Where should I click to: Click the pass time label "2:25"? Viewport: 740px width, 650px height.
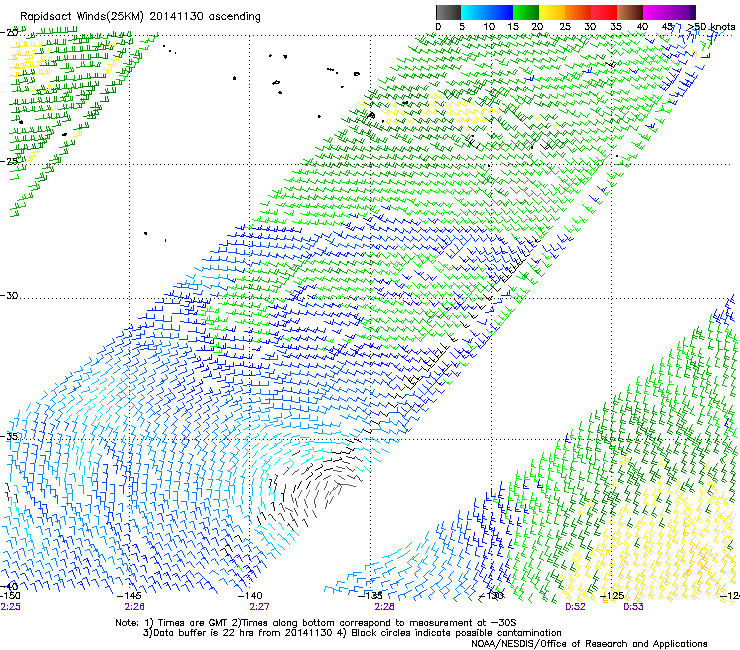[x=10, y=607]
